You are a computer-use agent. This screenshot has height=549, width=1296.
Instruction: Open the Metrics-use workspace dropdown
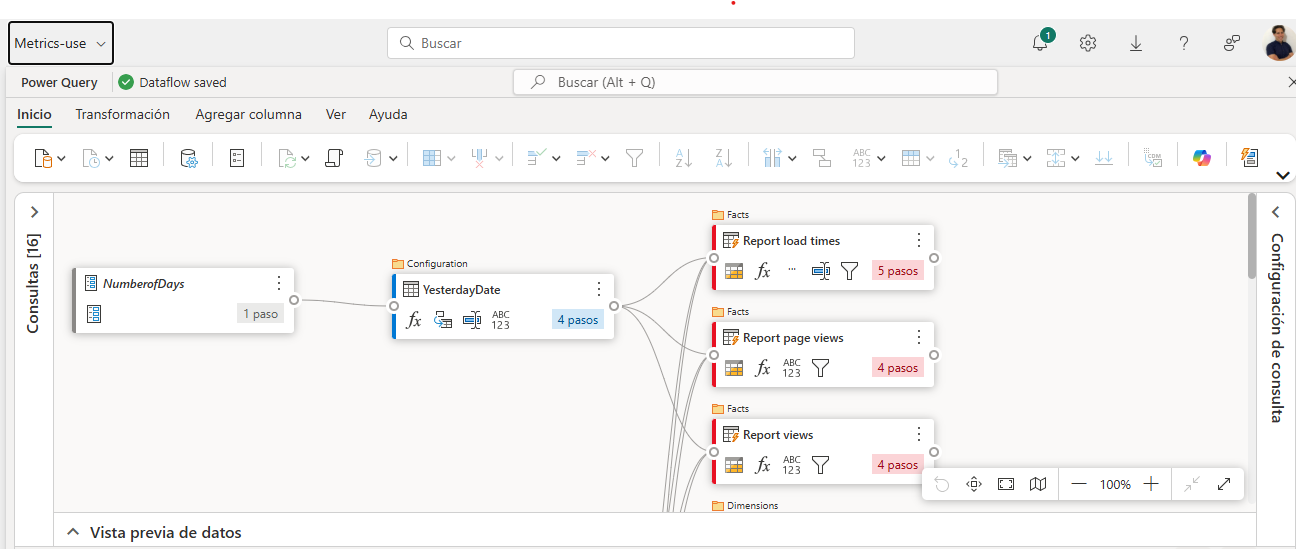click(x=61, y=44)
